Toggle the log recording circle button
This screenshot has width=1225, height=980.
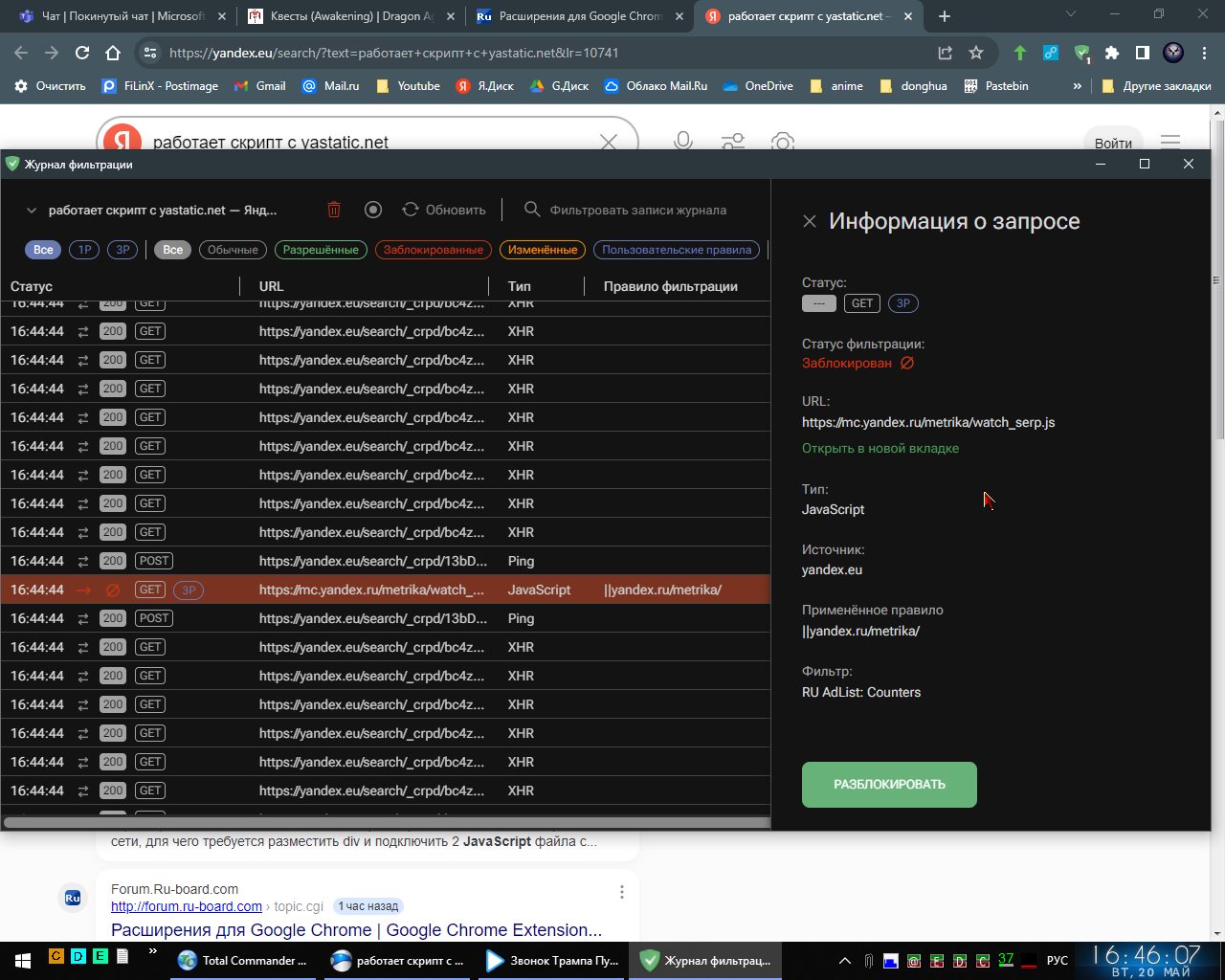click(373, 210)
